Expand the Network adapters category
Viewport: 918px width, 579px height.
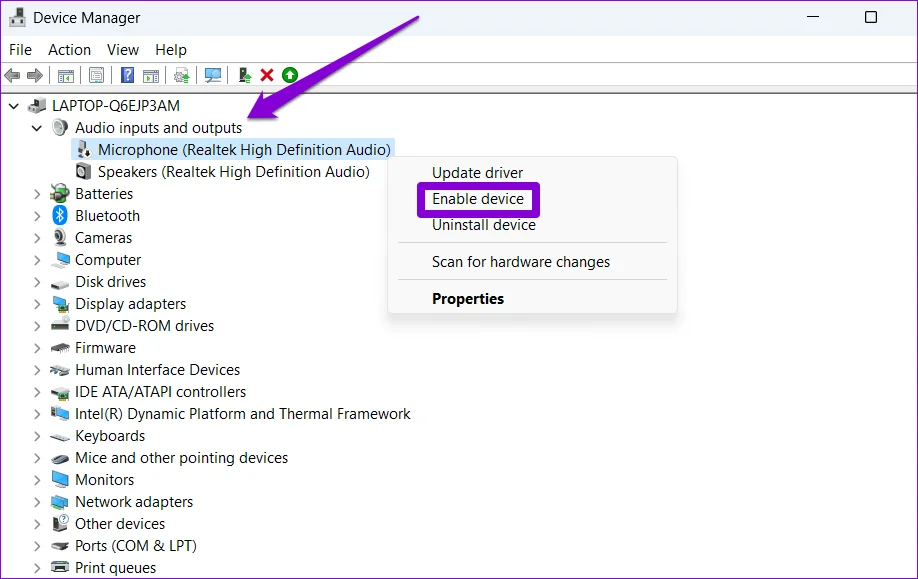(x=37, y=502)
